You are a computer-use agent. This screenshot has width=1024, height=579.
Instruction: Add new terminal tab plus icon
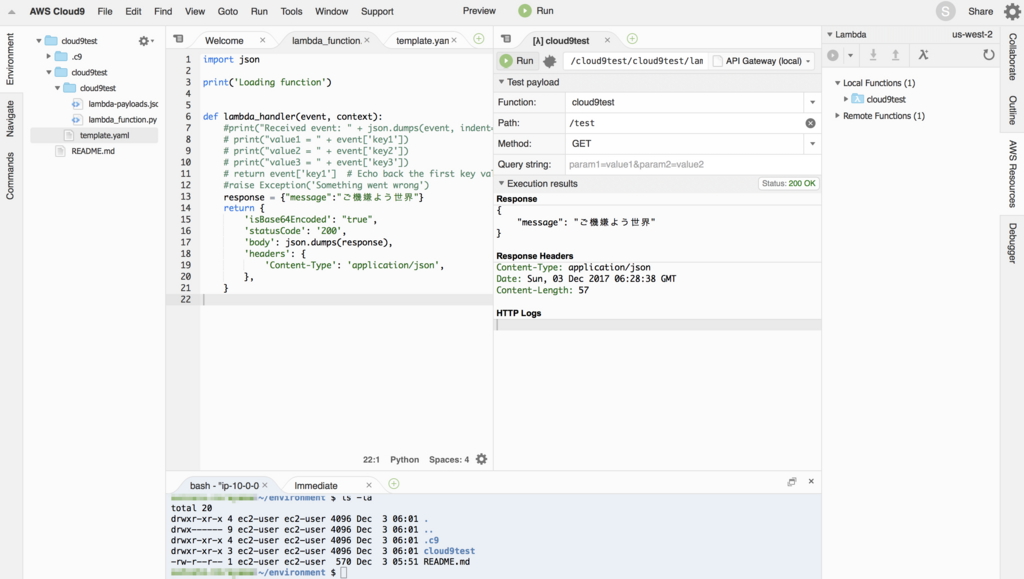[394, 484]
